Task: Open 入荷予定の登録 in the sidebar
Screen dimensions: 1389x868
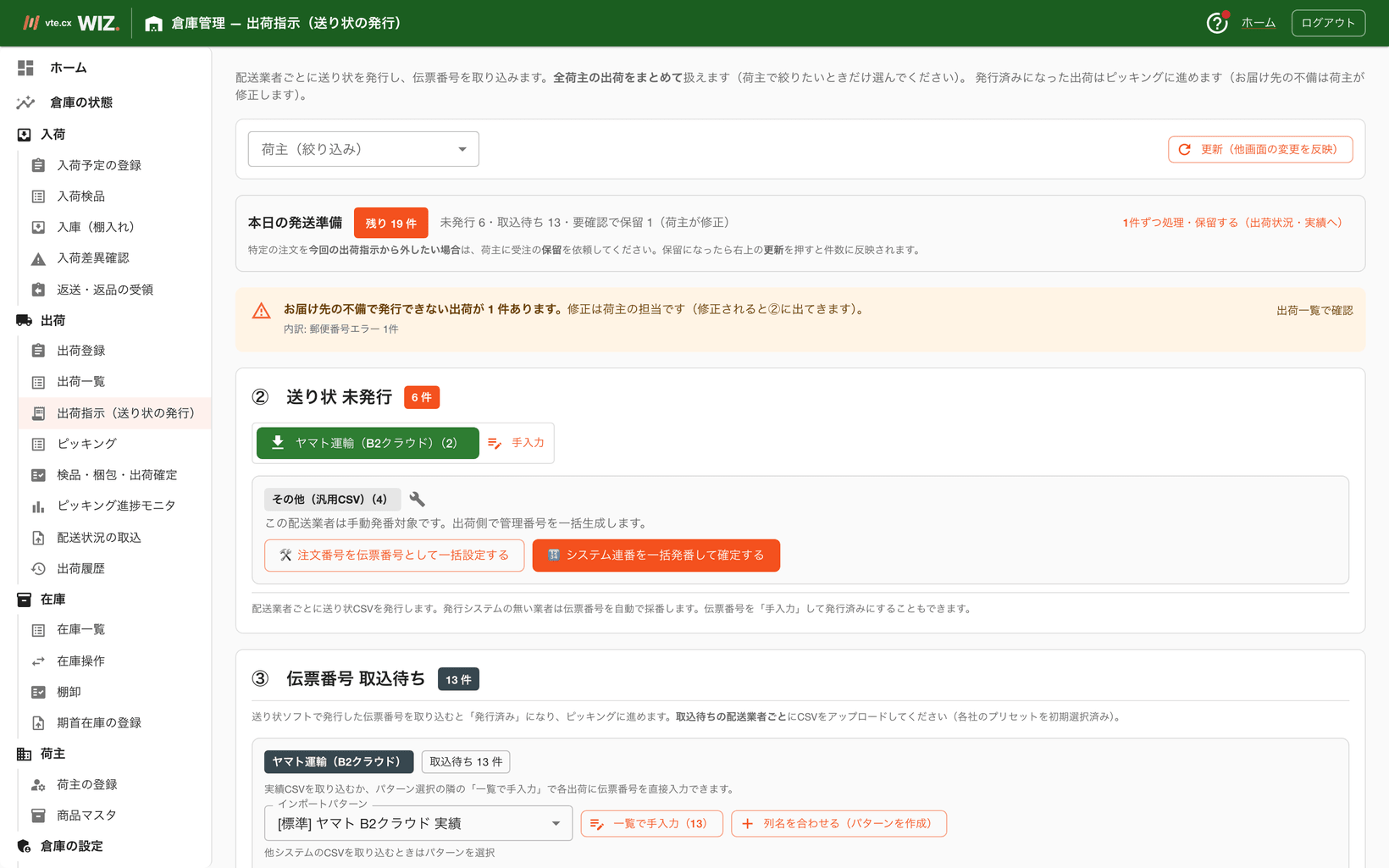Action: [x=98, y=165]
